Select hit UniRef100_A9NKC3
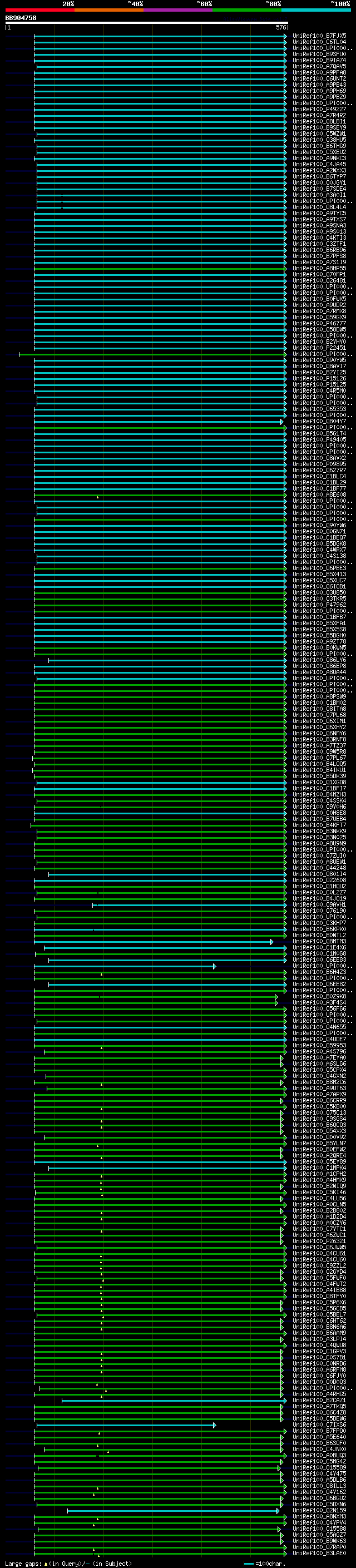The image size is (356, 1568). pos(319,159)
